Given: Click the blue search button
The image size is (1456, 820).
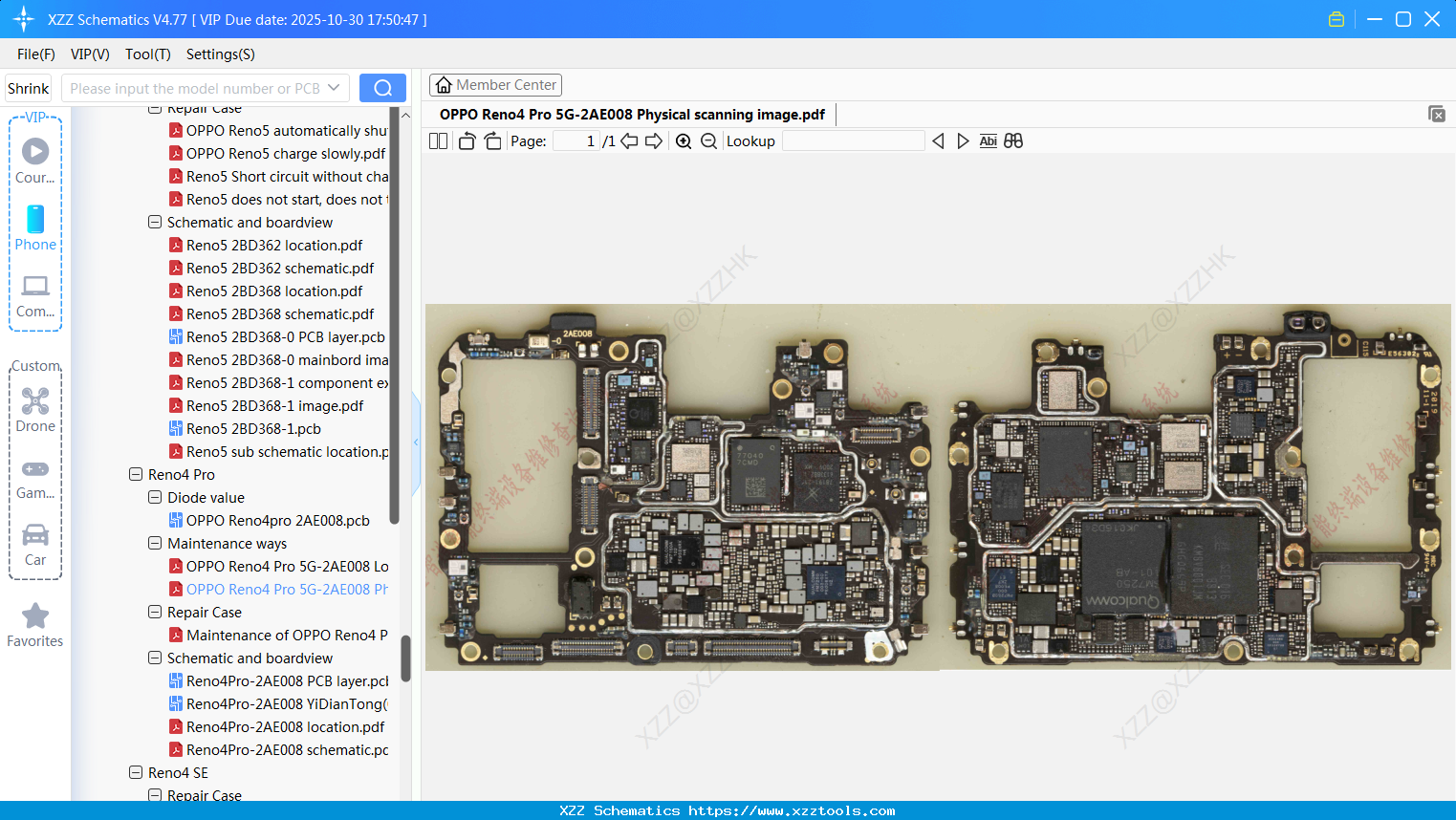Looking at the screenshot, I should click(x=382, y=88).
